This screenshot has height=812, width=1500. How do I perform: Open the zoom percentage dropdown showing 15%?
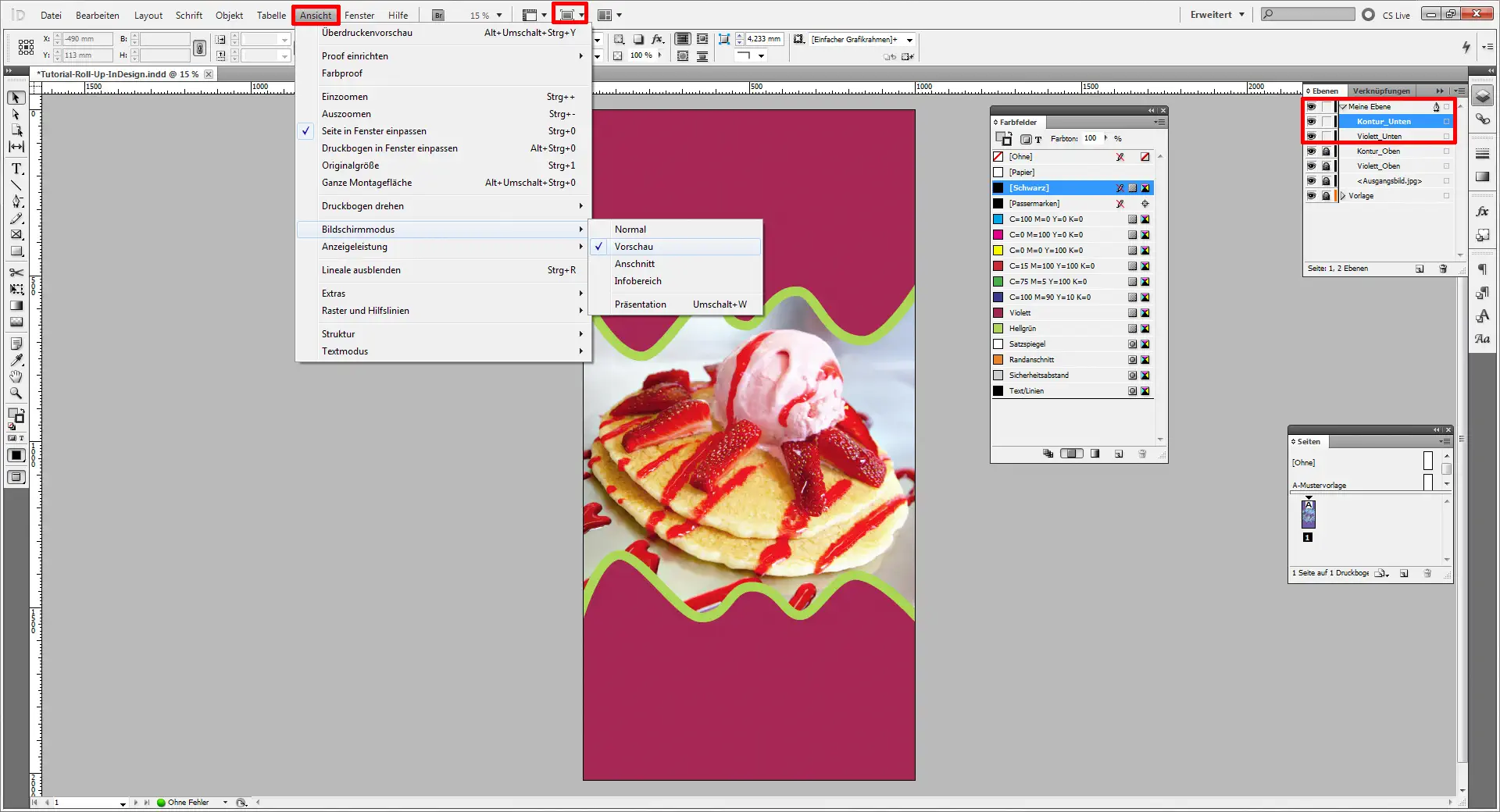click(498, 14)
